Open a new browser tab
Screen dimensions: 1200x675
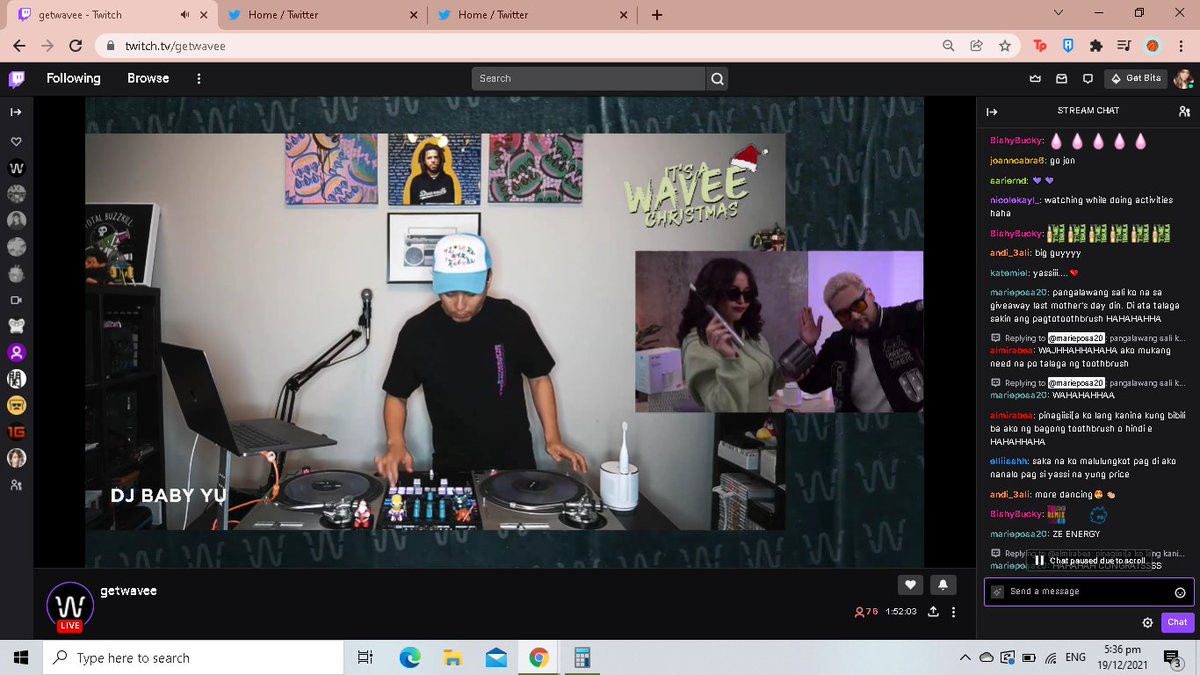coord(657,15)
